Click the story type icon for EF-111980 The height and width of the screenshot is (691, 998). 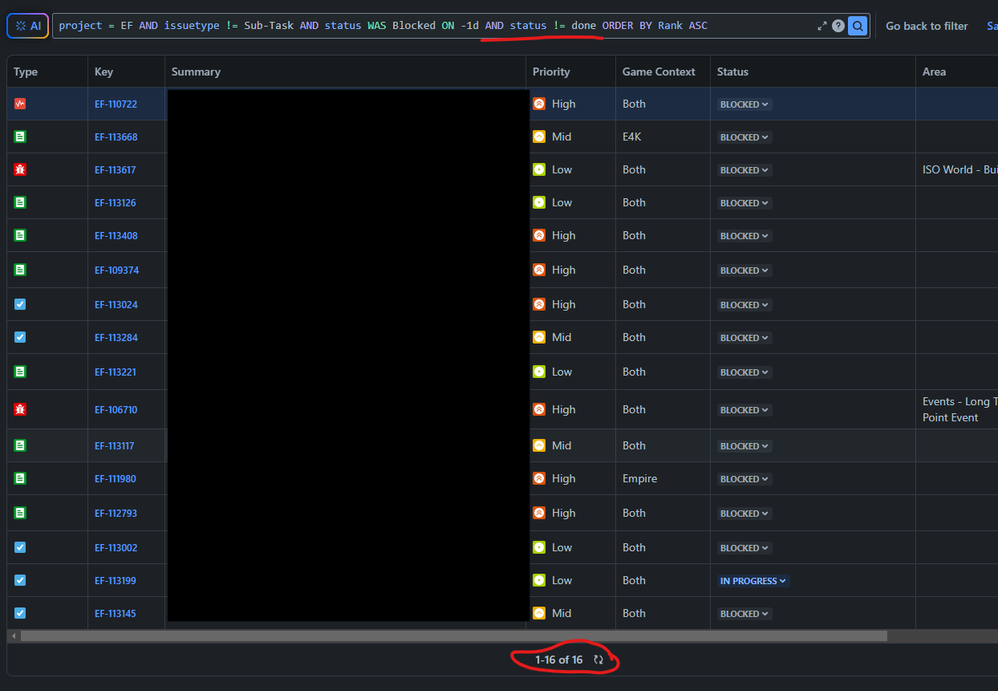pos(20,478)
